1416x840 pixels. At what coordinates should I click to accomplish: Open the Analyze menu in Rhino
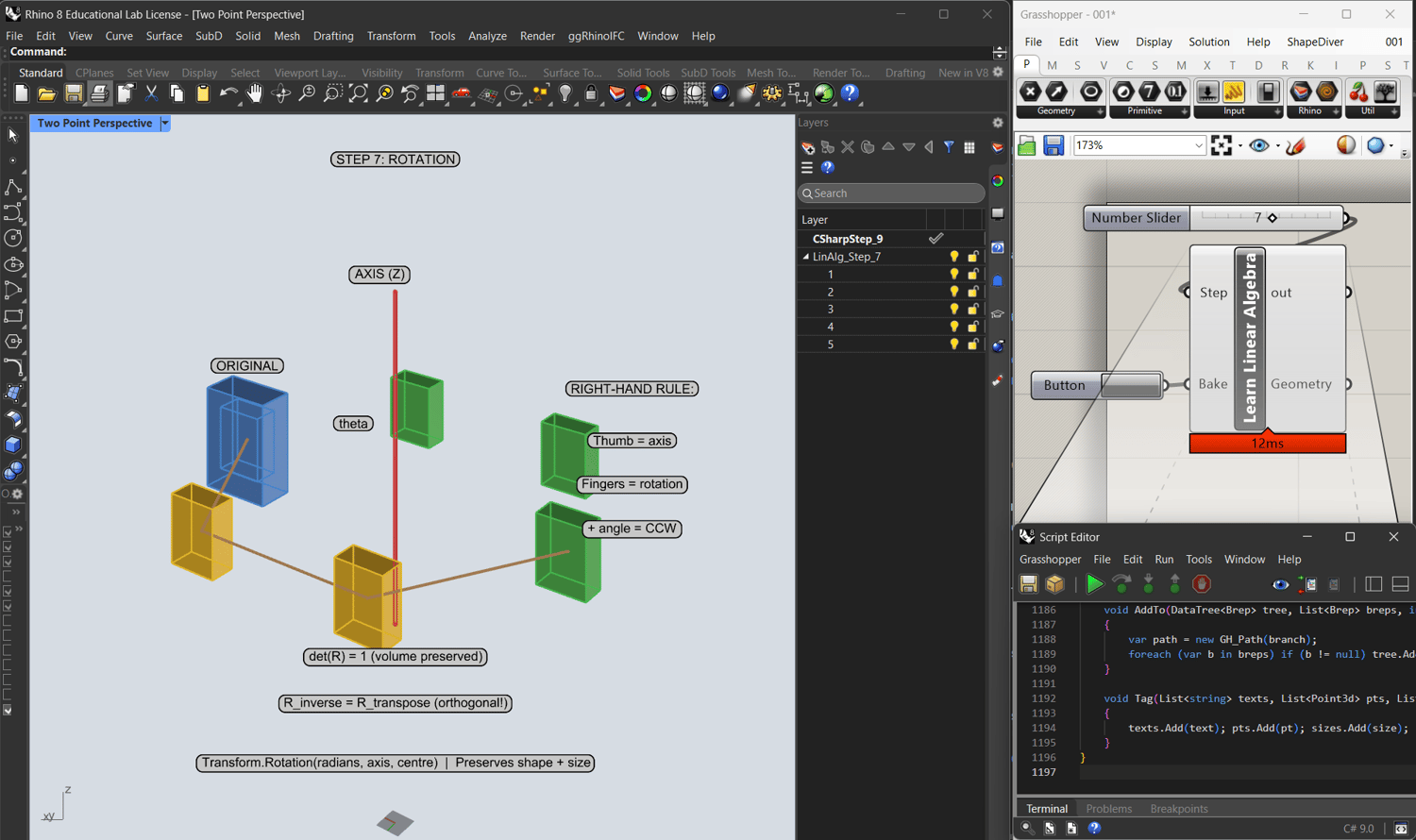(x=487, y=36)
